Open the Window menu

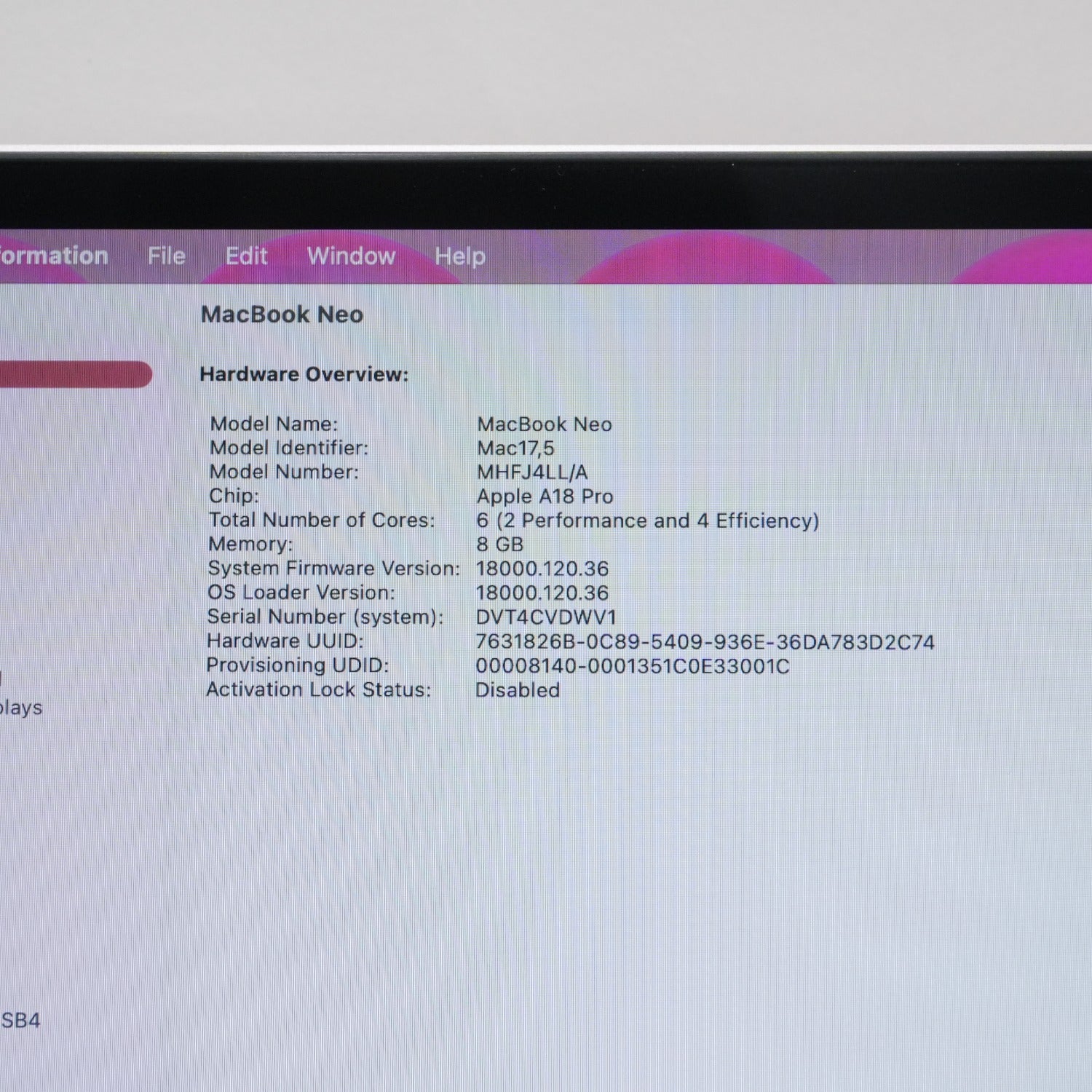pos(351,256)
